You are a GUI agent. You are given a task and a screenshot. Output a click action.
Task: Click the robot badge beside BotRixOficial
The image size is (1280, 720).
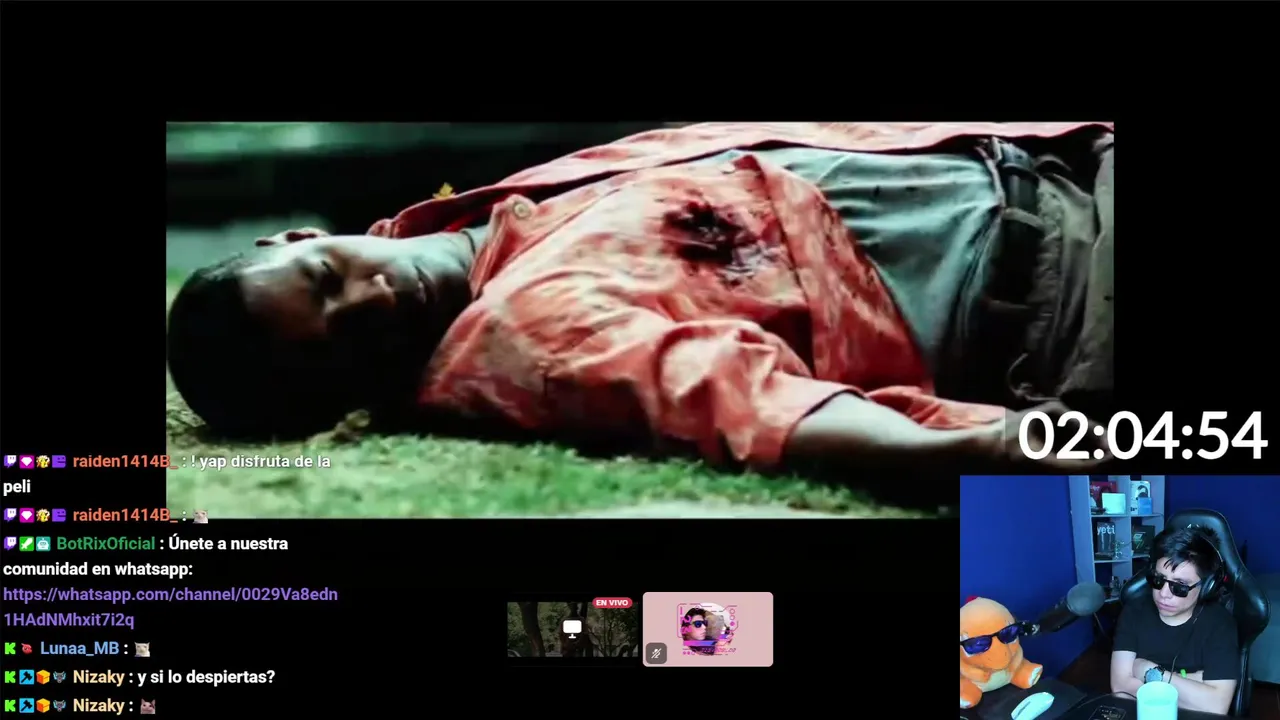[x=43, y=544]
